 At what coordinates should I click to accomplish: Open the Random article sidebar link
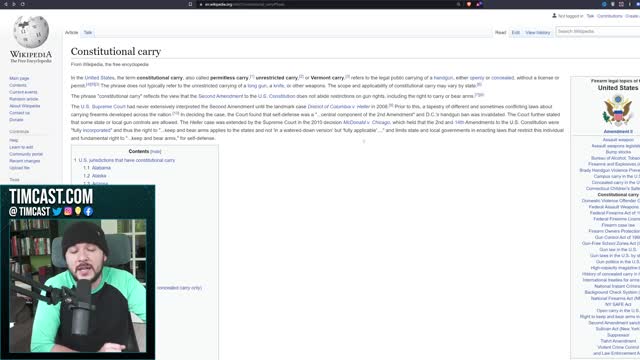[24, 99]
